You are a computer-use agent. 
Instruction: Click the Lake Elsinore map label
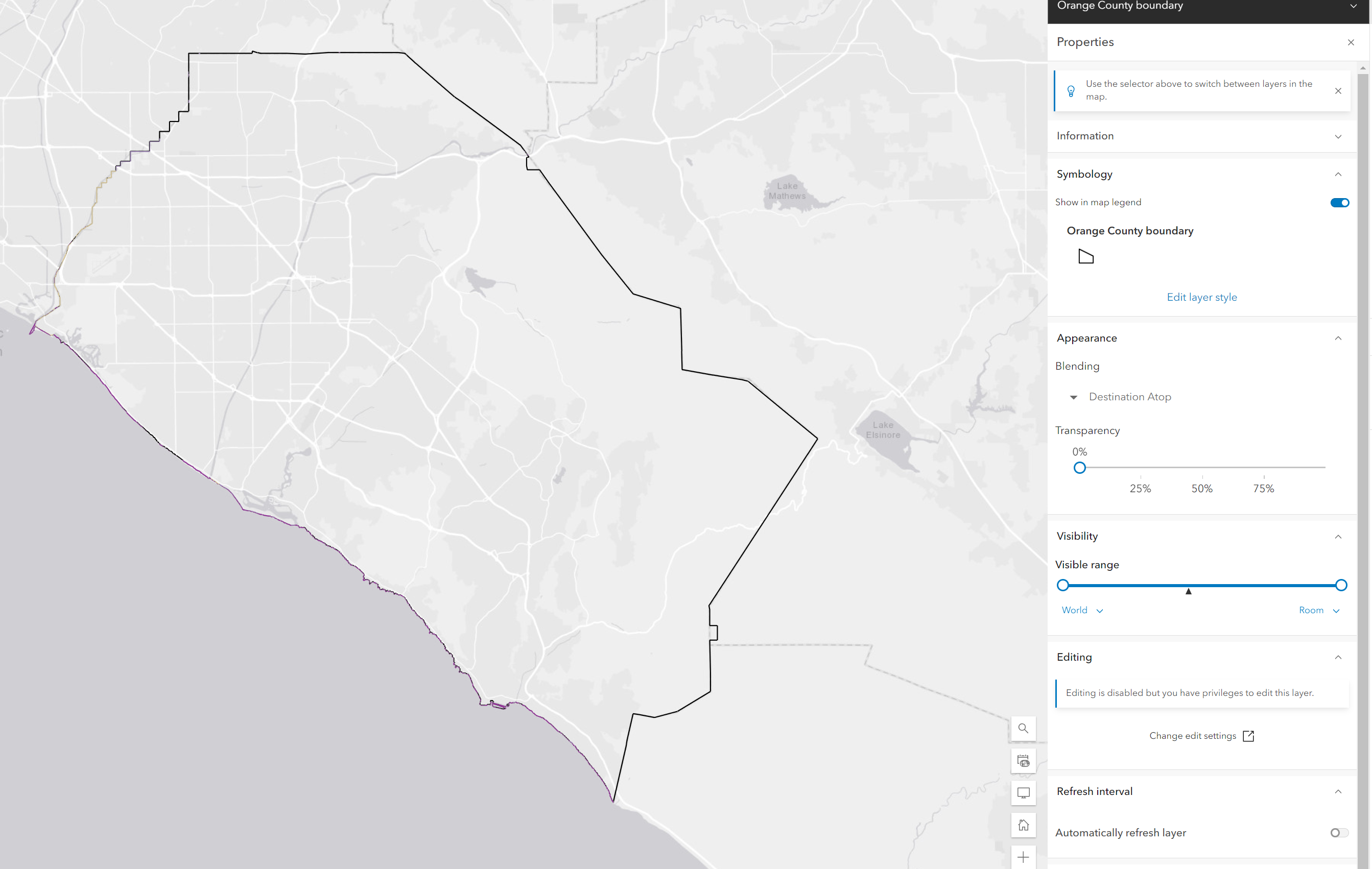pyautogui.click(x=883, y=430)
